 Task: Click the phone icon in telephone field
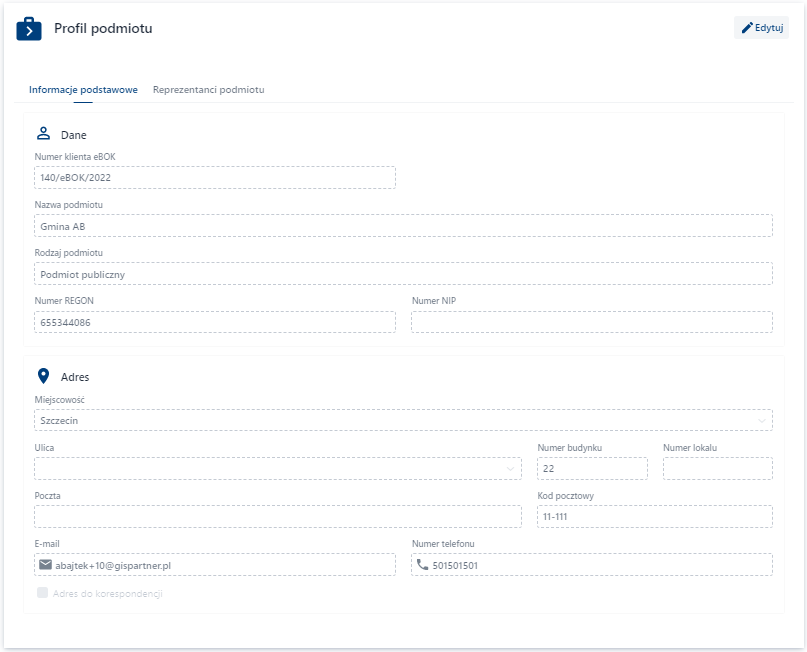[x=422, y=565]
